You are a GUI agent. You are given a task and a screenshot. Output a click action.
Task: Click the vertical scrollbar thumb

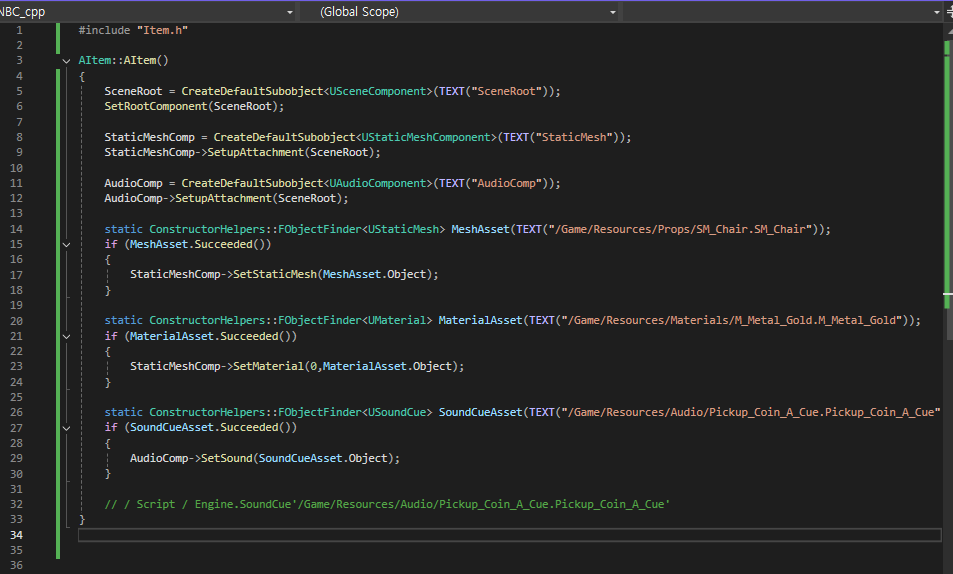(x=948, y=192)
